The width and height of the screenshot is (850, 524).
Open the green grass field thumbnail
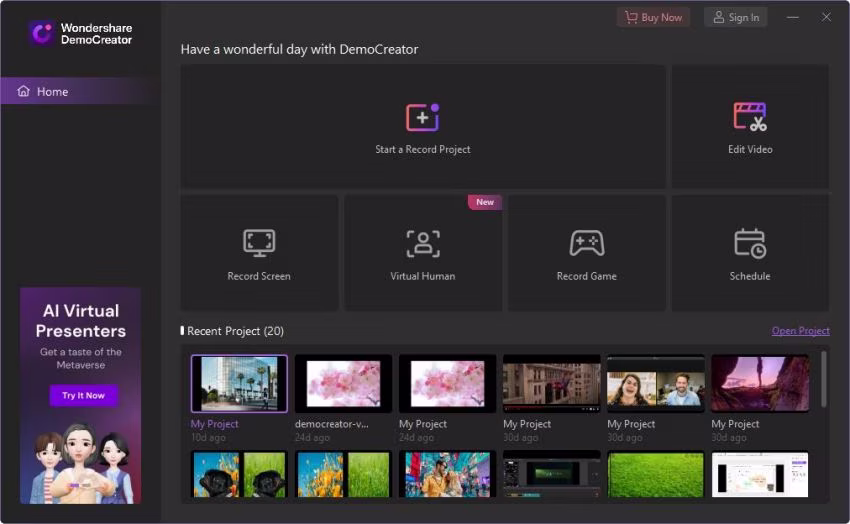pyautogui.click(x=655, y=474)
